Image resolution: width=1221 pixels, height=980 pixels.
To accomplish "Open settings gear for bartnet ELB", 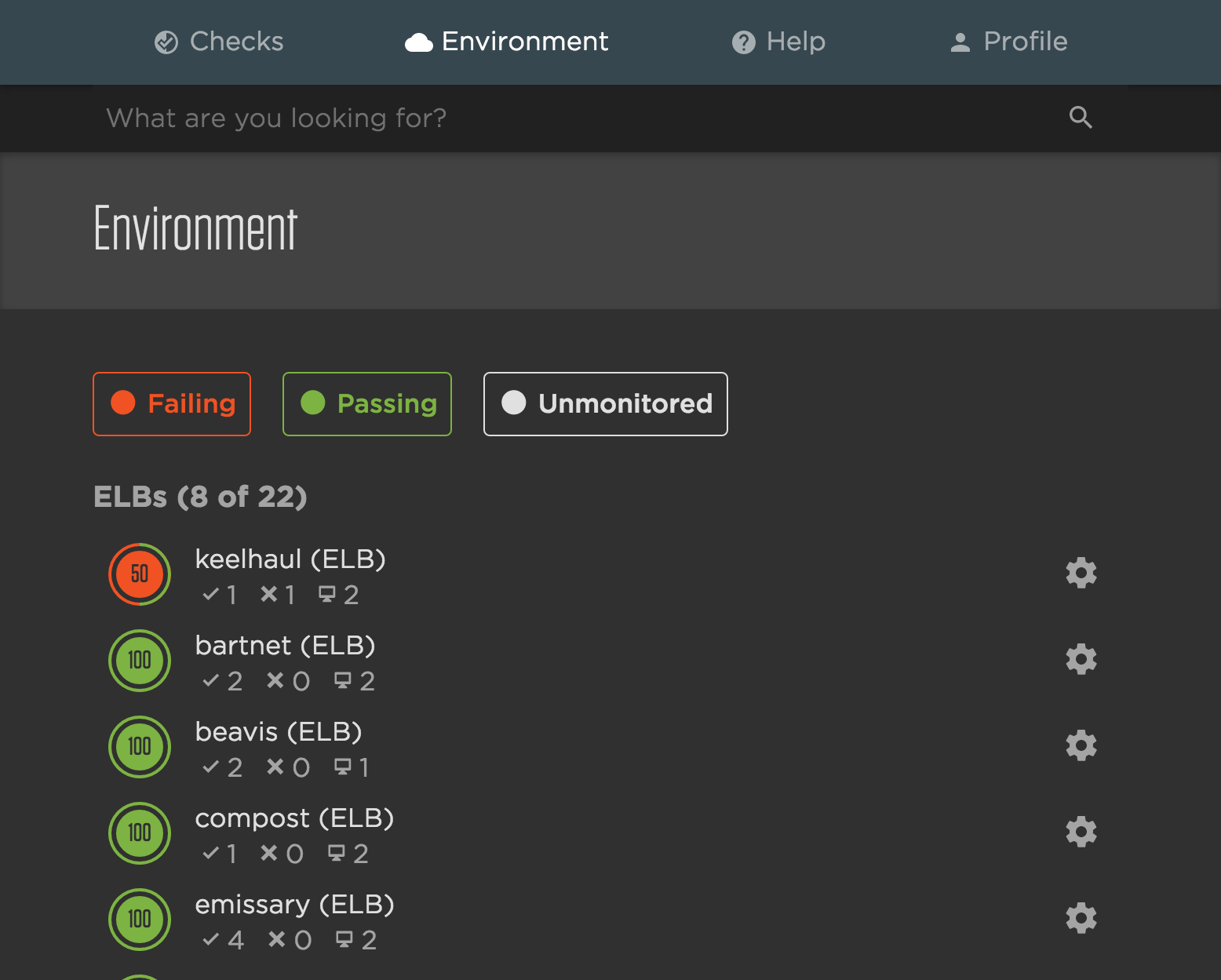I will 1081,659.
